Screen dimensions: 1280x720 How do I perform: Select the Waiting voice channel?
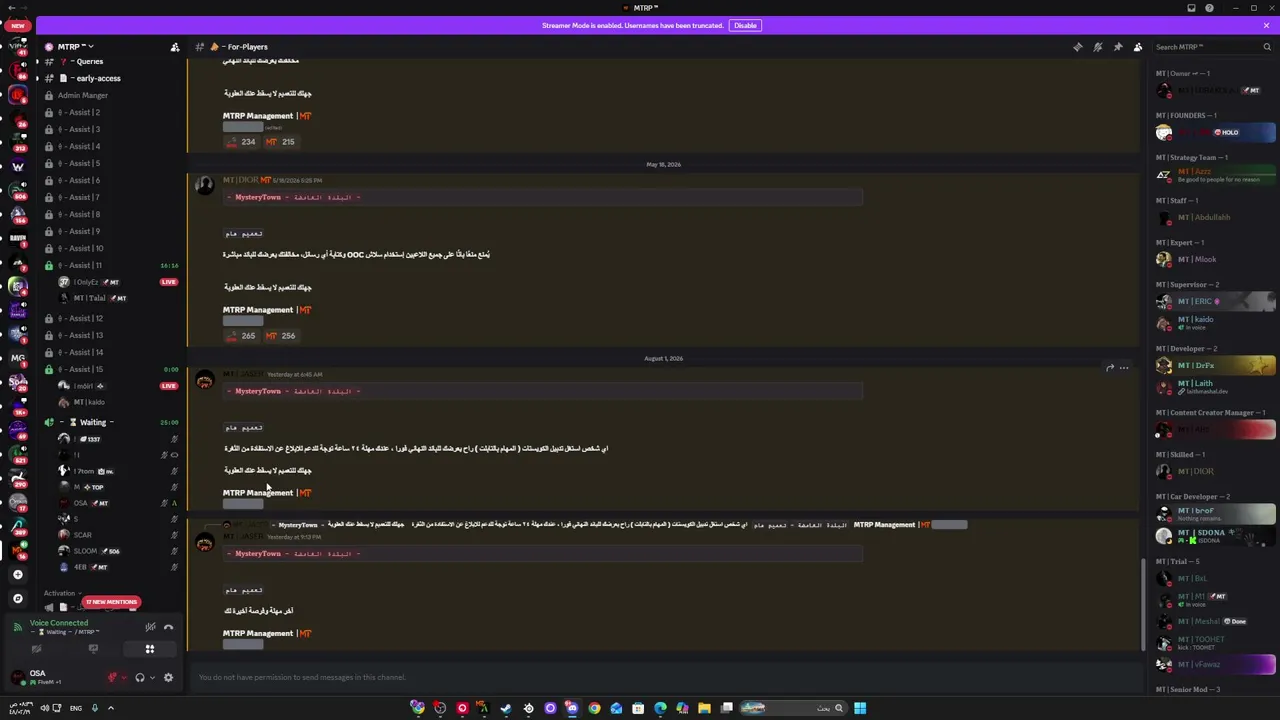(110, 422)
